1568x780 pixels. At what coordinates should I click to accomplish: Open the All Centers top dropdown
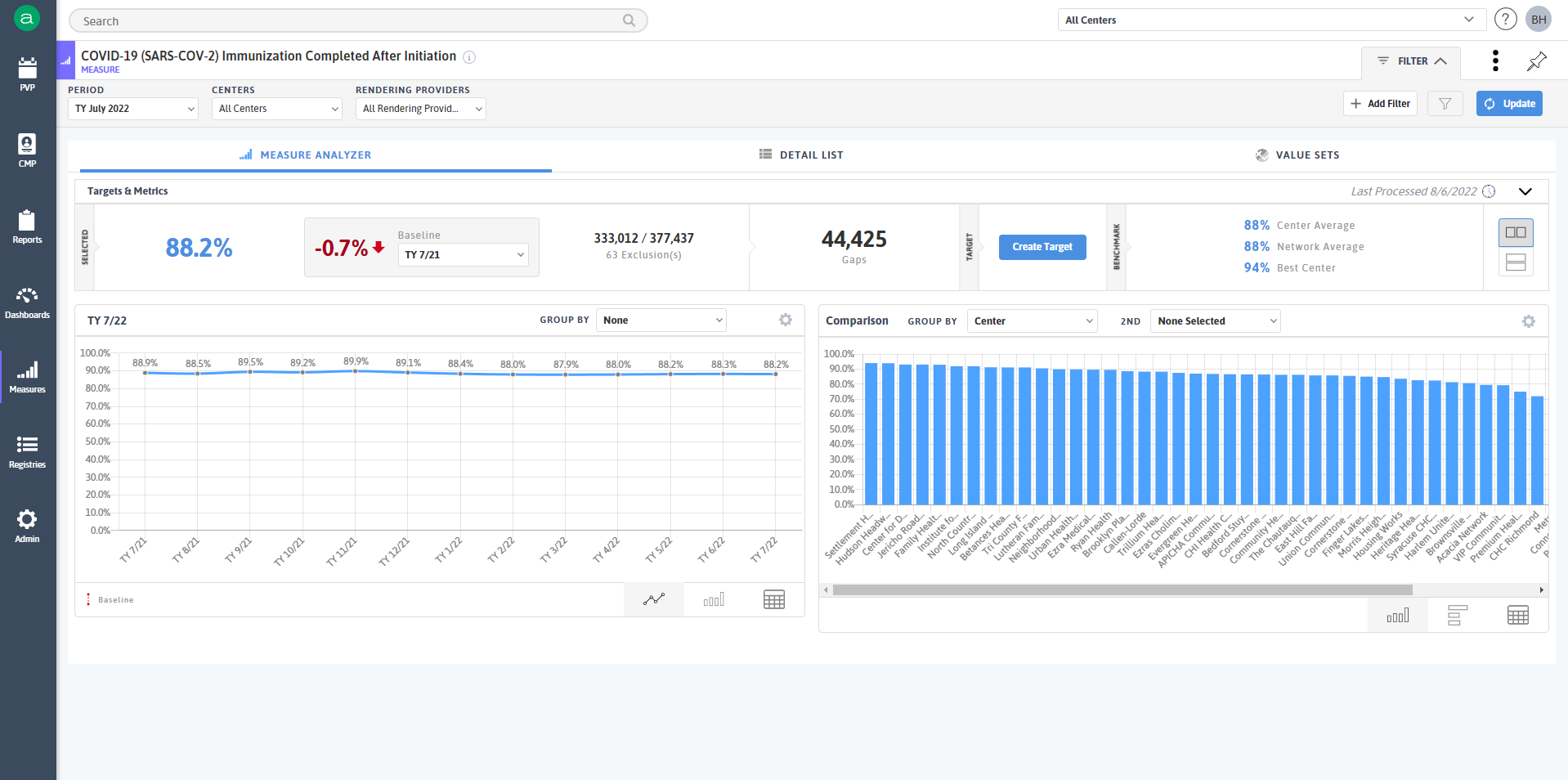[1271, 20]
